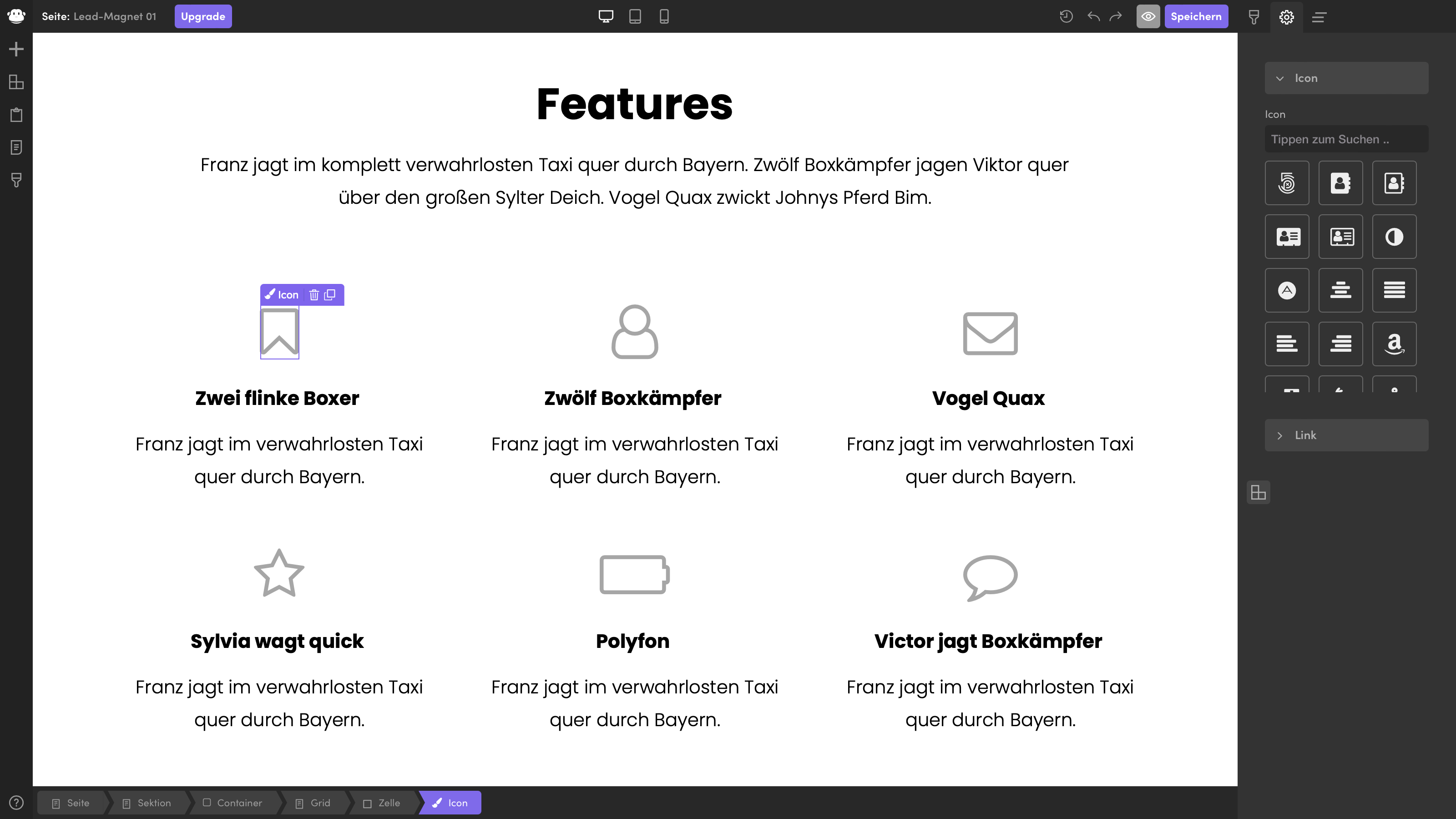Select the align left icon

pyautogui.click(x=1287, y=344)
